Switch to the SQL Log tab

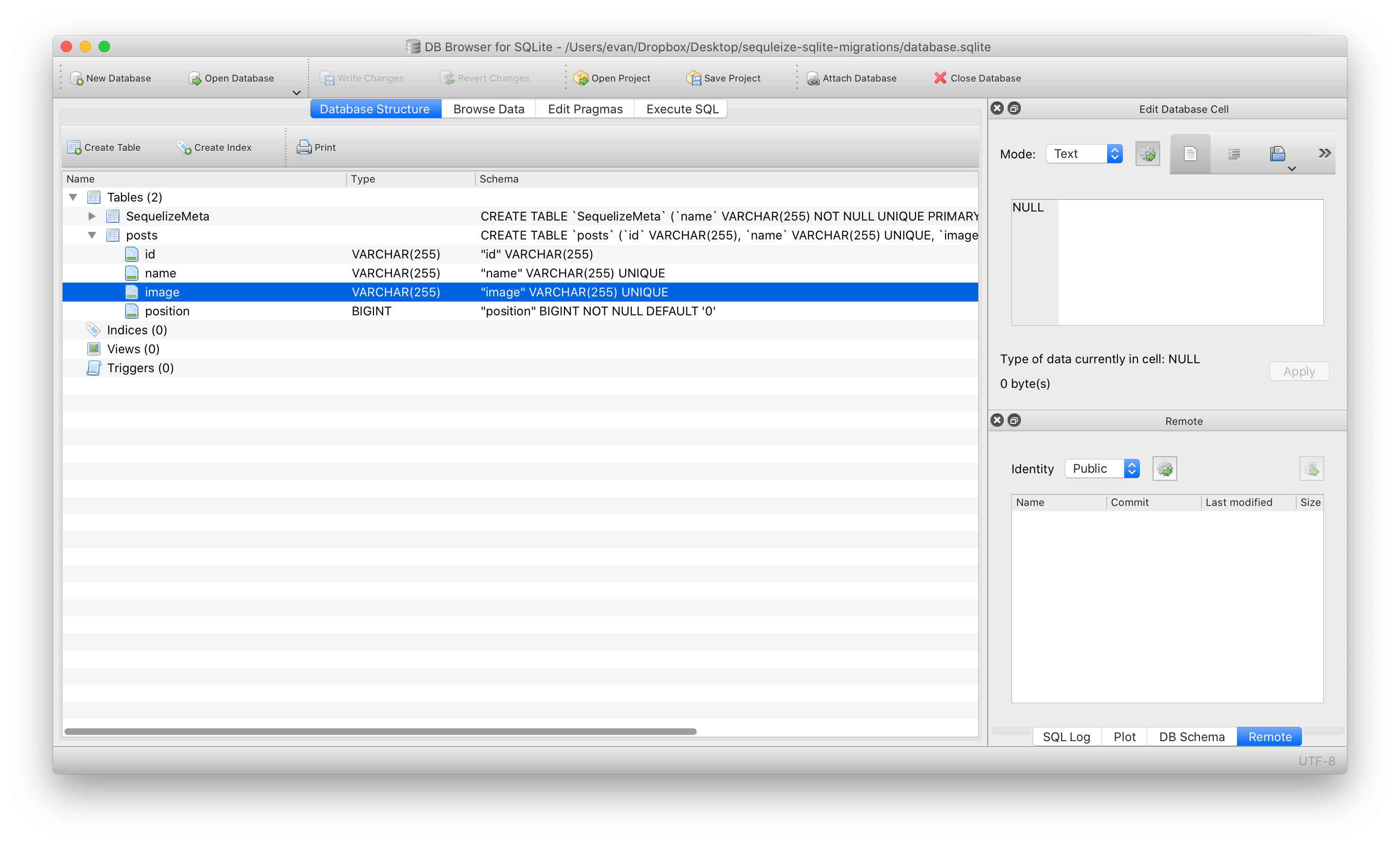(x=1066, y=737)
